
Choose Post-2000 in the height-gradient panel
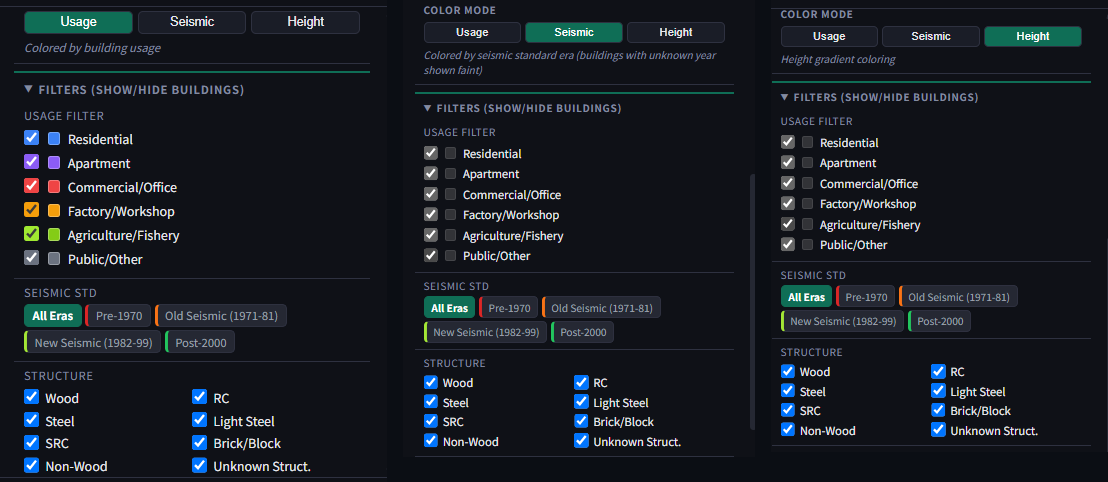click(x=939, y=321)
